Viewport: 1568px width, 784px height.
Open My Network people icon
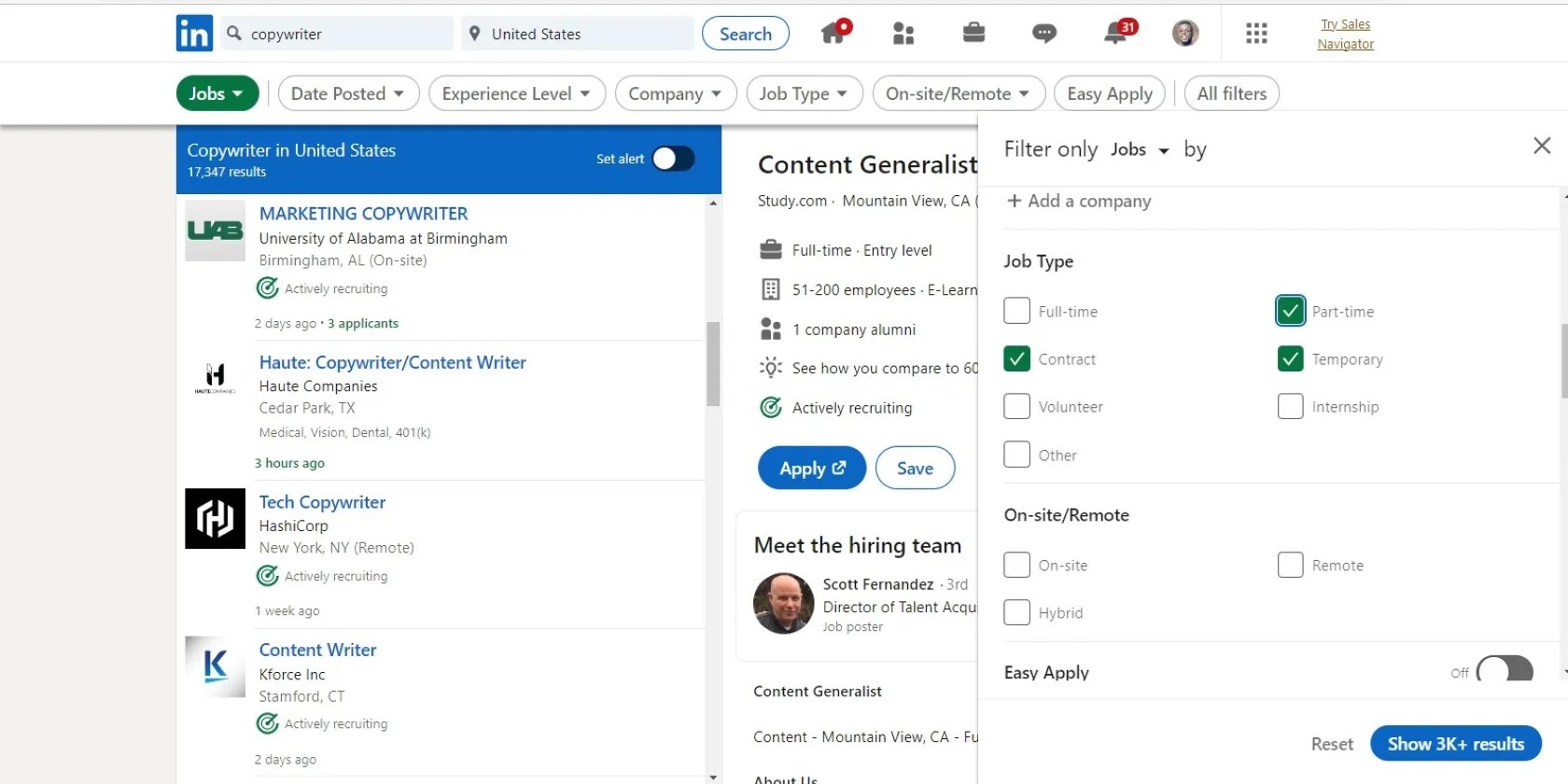pyautogui.click(x=903, y=34)
